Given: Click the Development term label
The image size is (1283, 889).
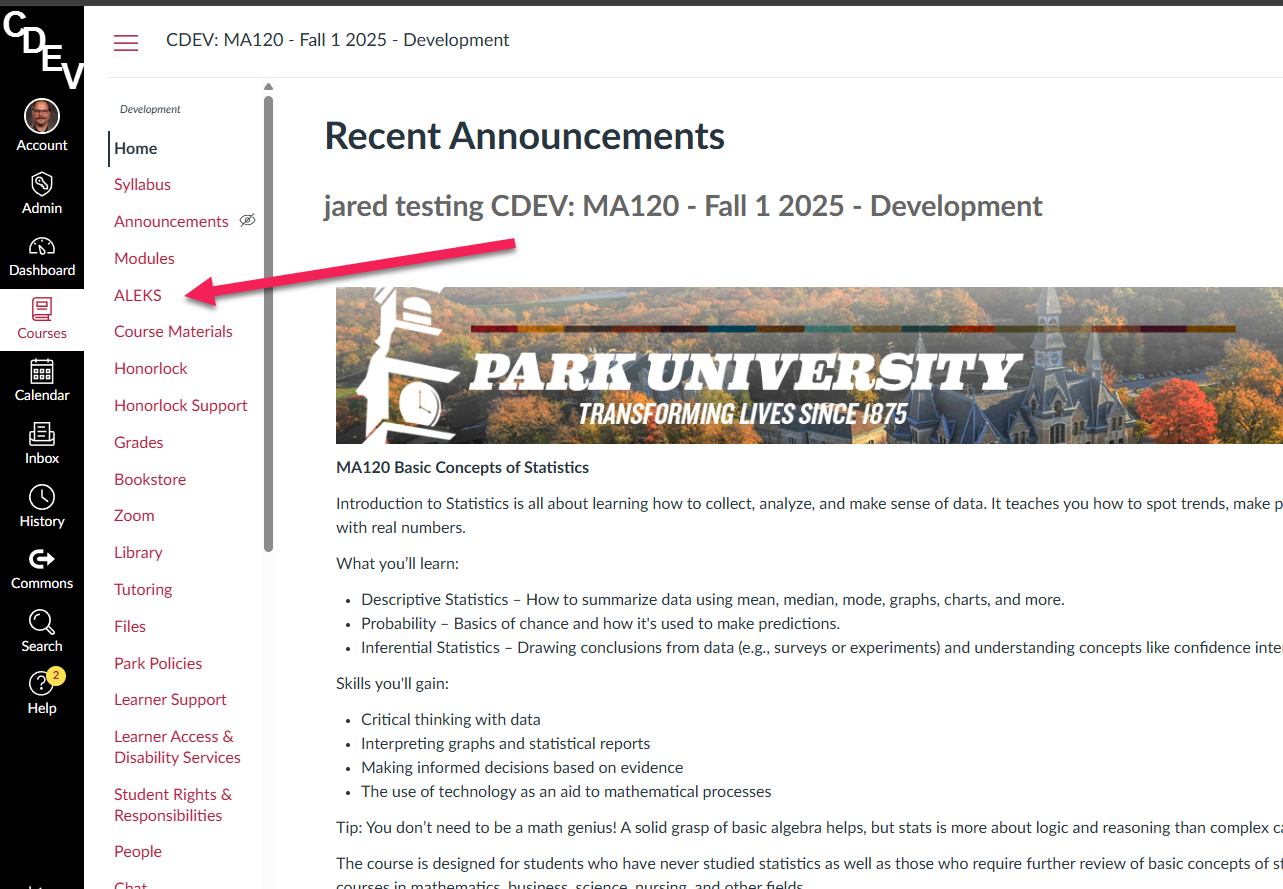Looking at the screenshot, I should [150, 109].
